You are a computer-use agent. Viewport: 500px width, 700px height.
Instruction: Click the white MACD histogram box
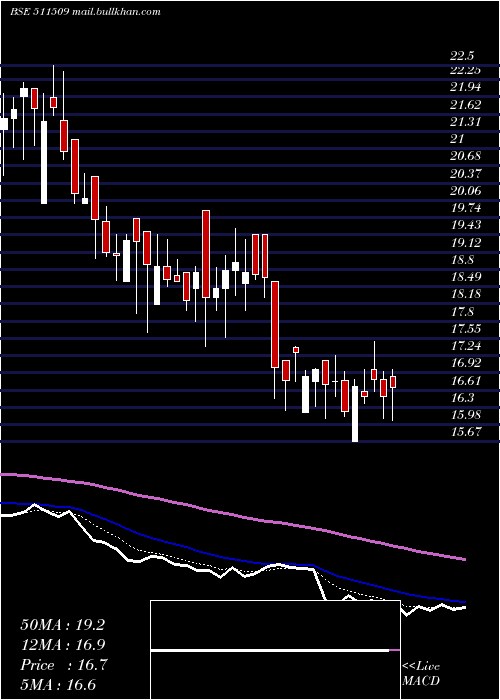click(275, 650)
